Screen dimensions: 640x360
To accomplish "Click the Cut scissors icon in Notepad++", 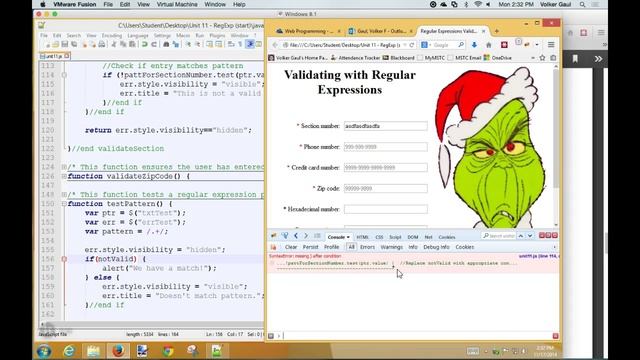I will click(114, 44).
